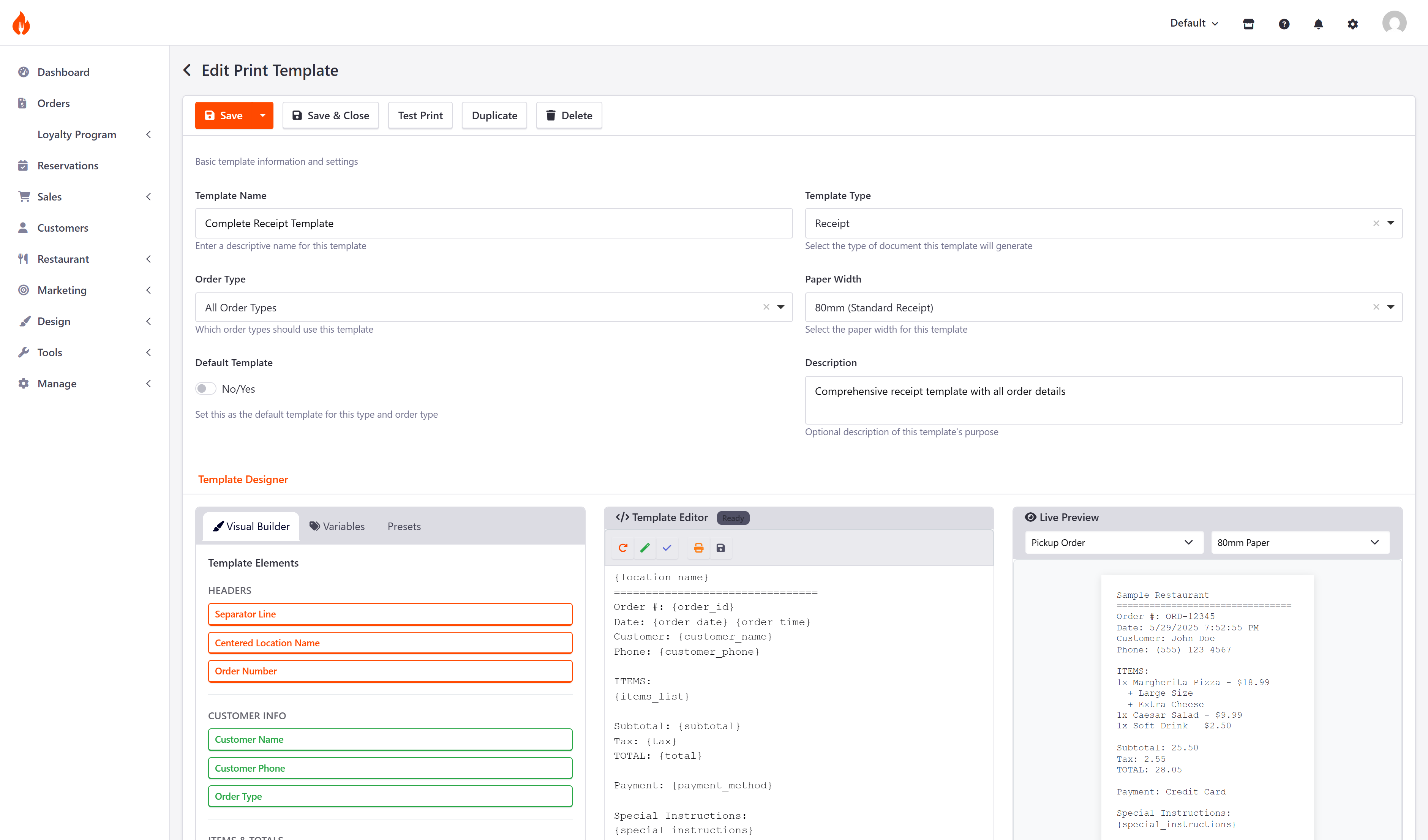The image size is (1428, 840).
Task: Add the Separator Line element
Action: [x=390, y=614]
